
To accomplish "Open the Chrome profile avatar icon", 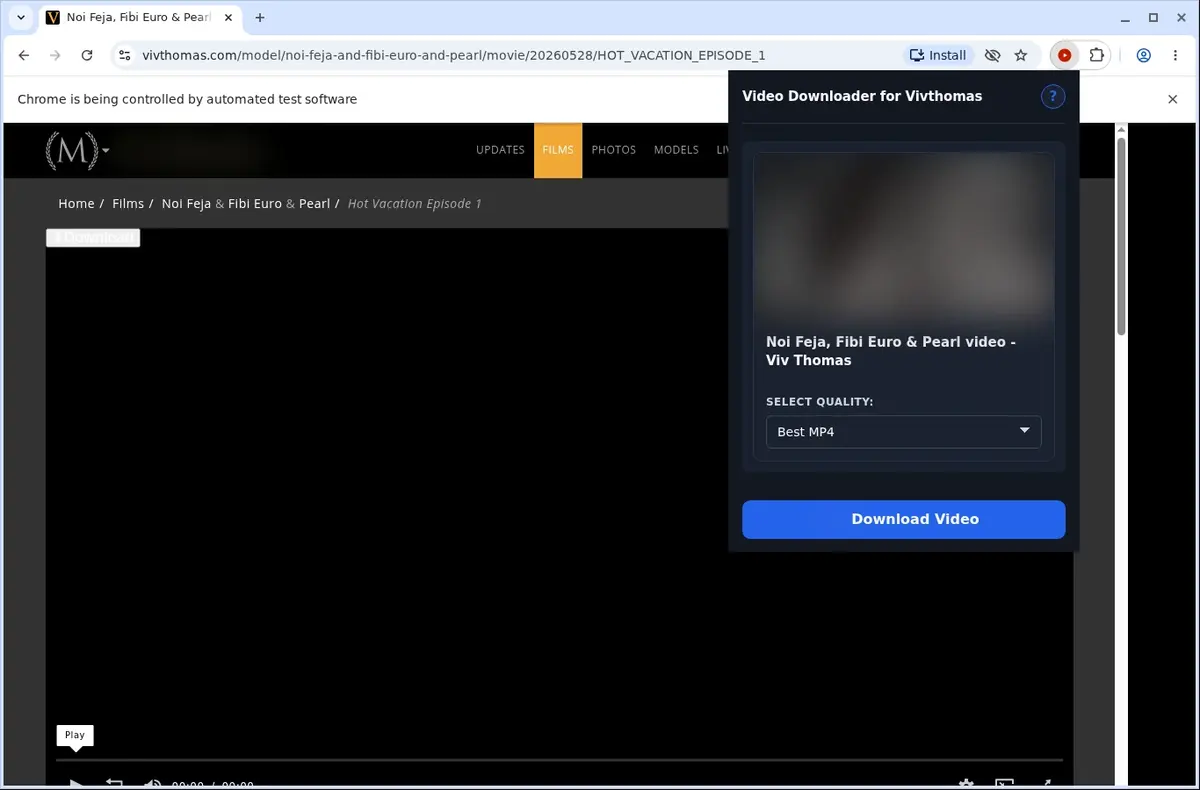I will (x=1144, y=55).
